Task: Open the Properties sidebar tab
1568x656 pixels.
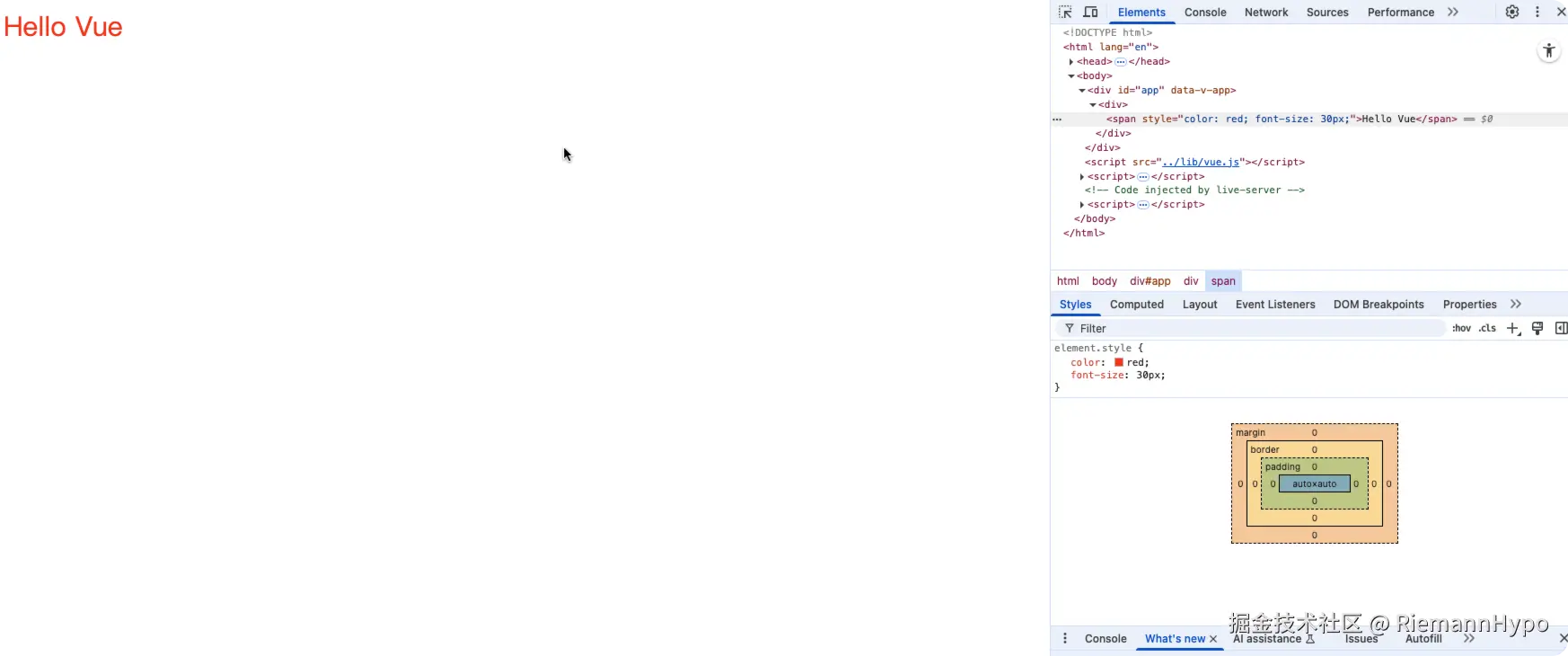Action: [x=1469, y=305]
